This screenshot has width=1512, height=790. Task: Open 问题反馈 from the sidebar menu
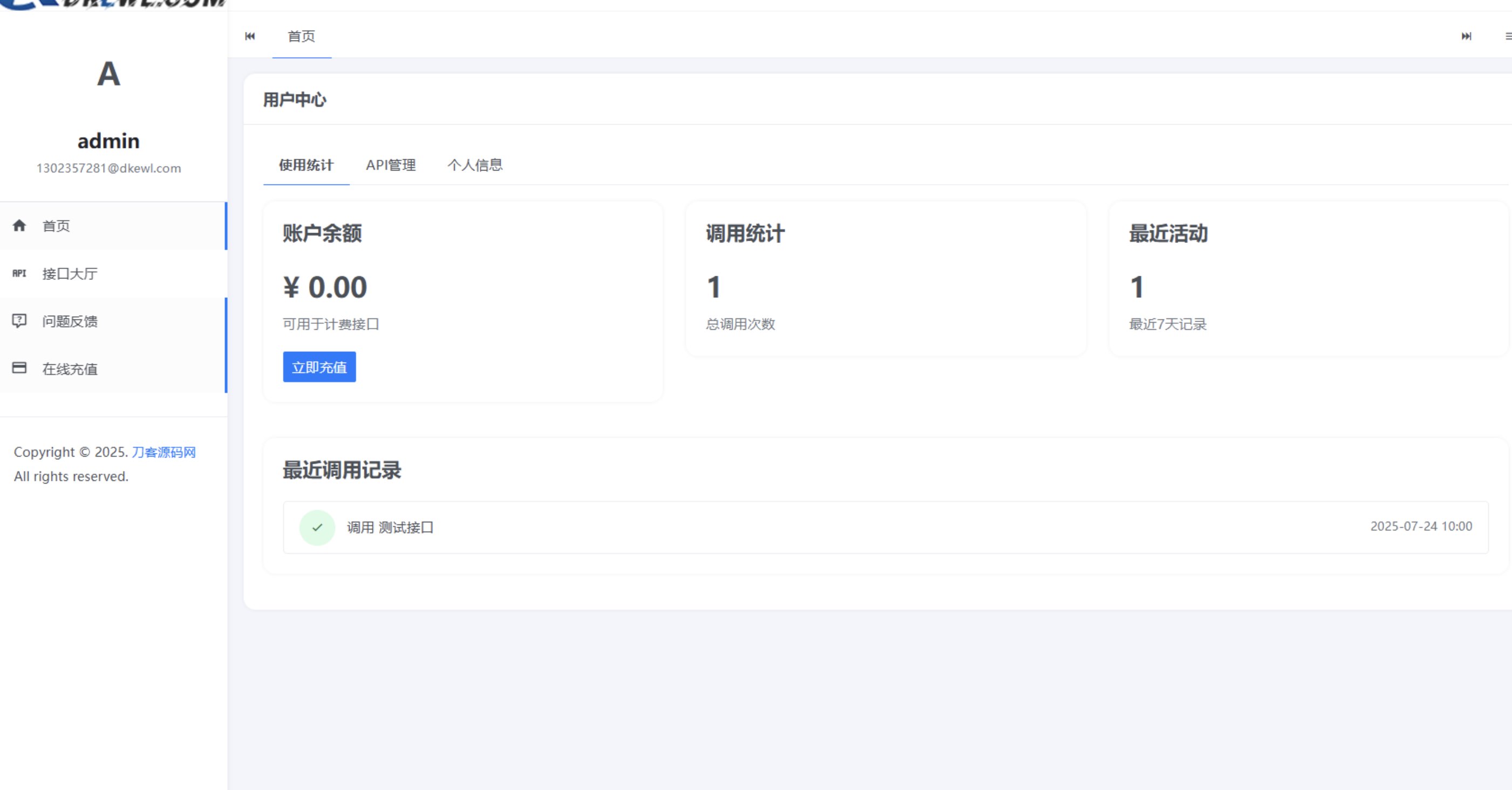(x=70, y=321)
